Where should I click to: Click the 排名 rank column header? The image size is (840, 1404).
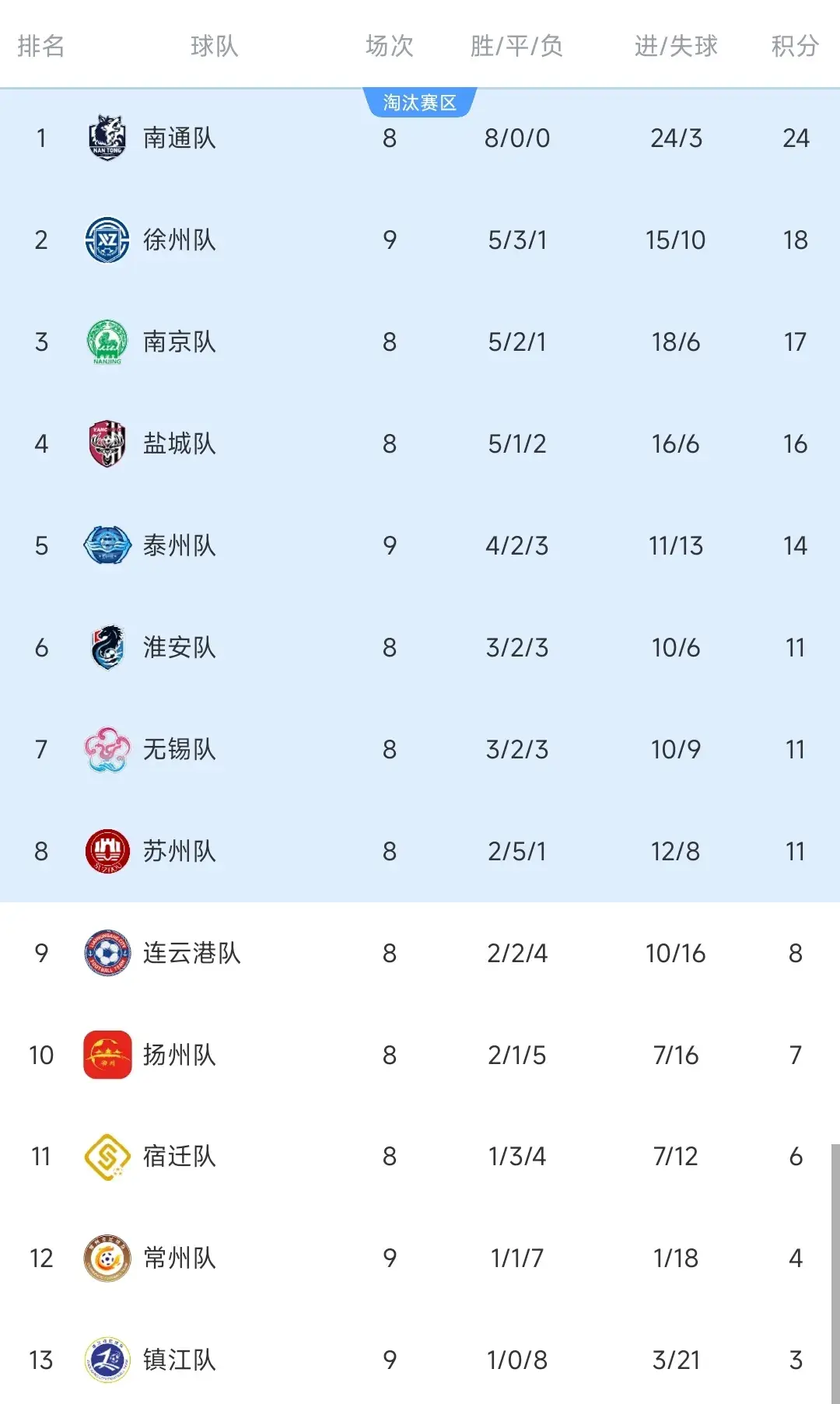point(42,47)
